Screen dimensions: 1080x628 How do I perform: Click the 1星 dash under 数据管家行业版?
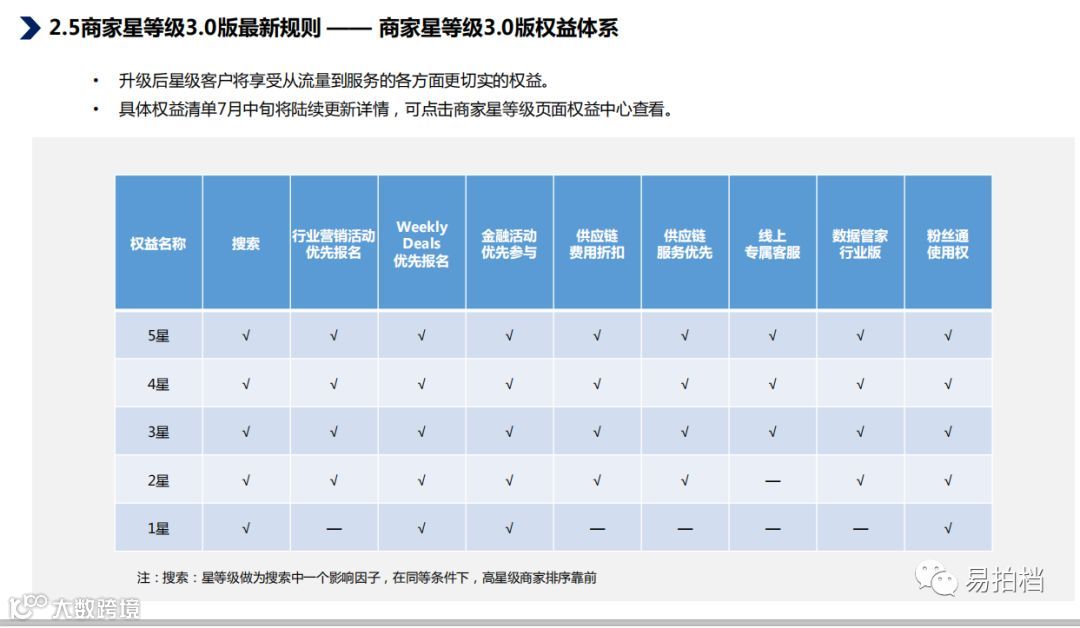click(860, 529)
